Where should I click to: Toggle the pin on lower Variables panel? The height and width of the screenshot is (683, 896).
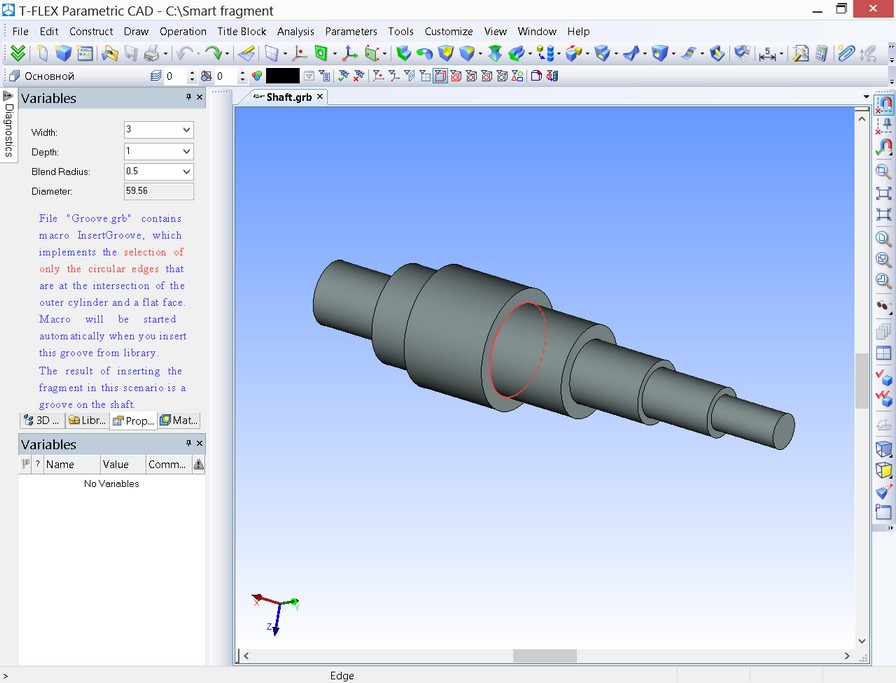click(x=188, y=444)
